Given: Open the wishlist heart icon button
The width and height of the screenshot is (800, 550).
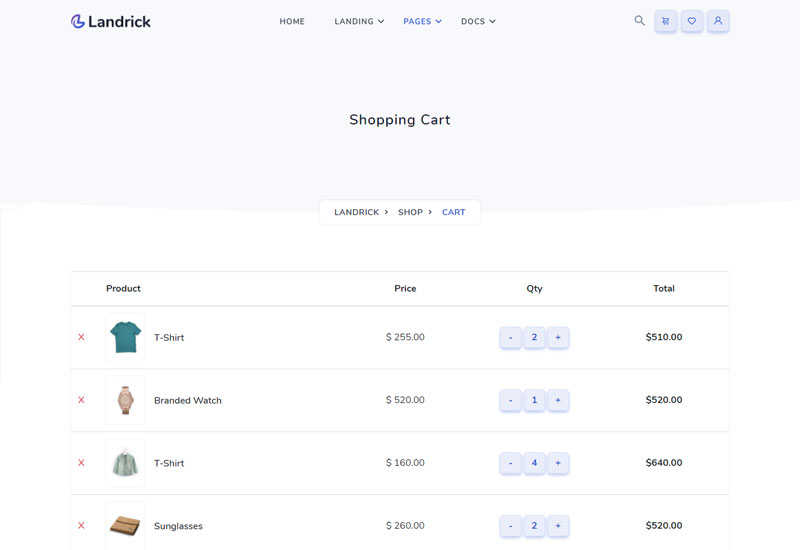Looking at the screenshot, I should (692, 21).
